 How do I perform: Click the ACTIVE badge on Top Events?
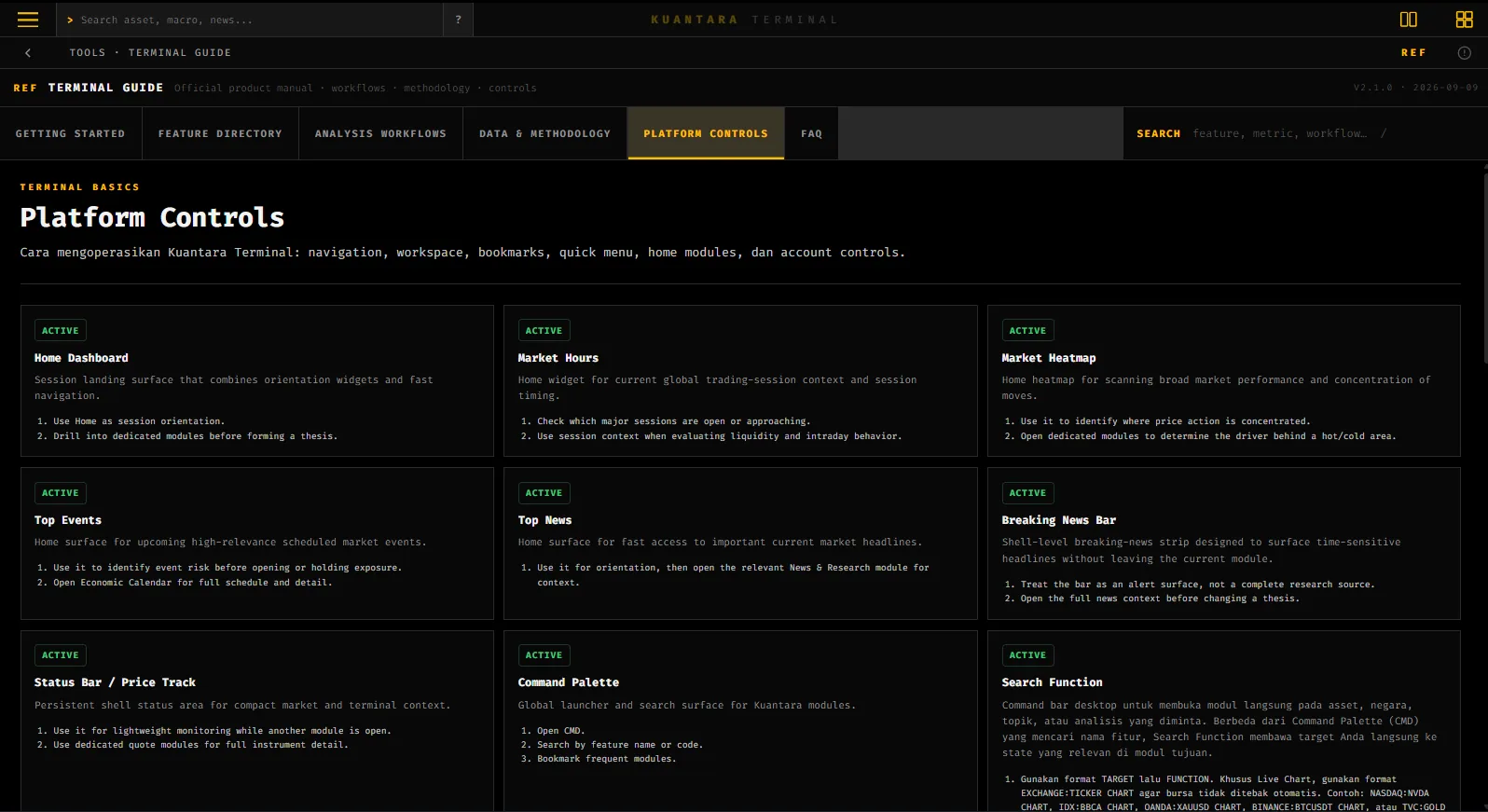click(61, 493)
